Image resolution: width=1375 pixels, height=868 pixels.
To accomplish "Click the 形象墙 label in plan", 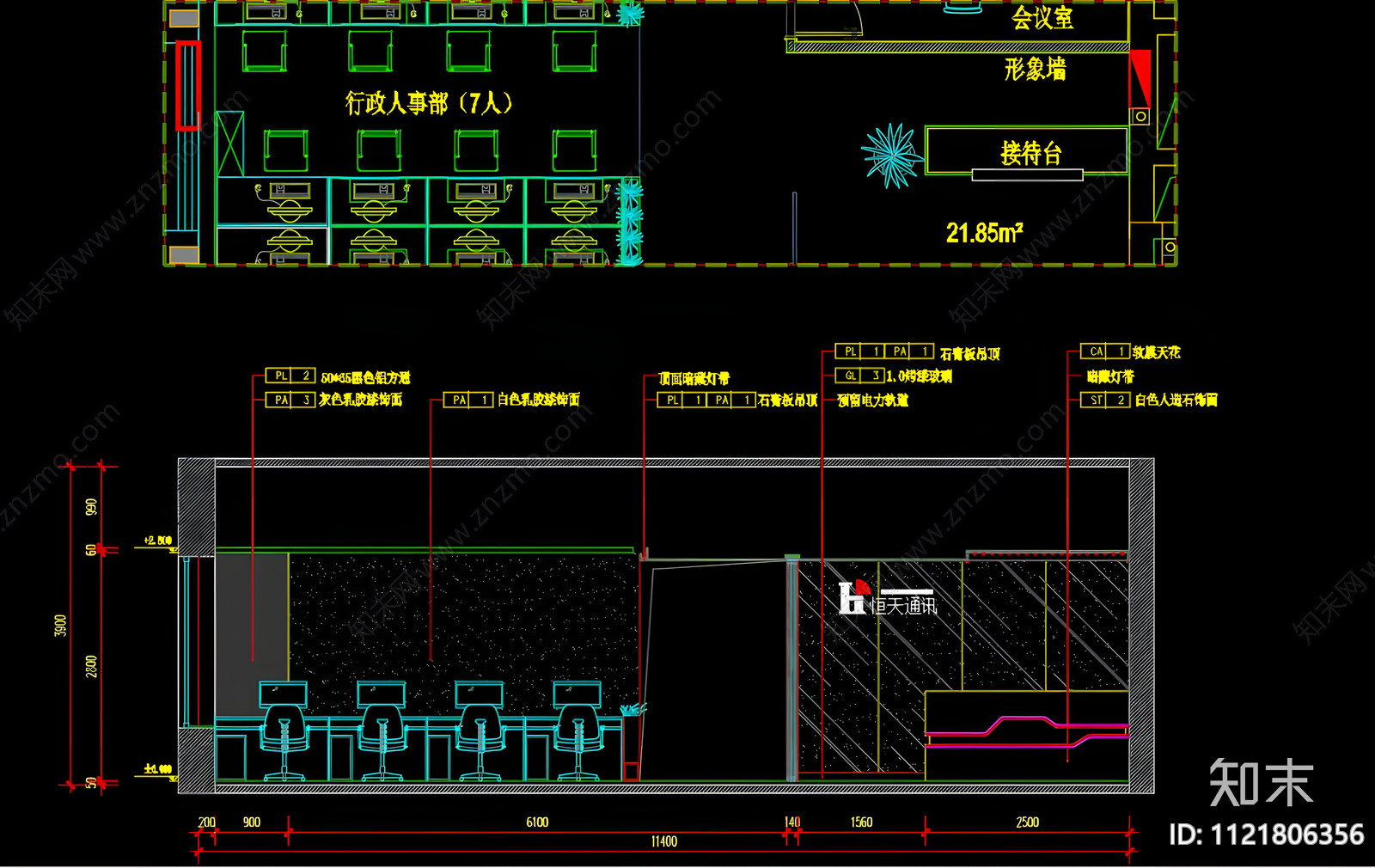I will 1036,69.
